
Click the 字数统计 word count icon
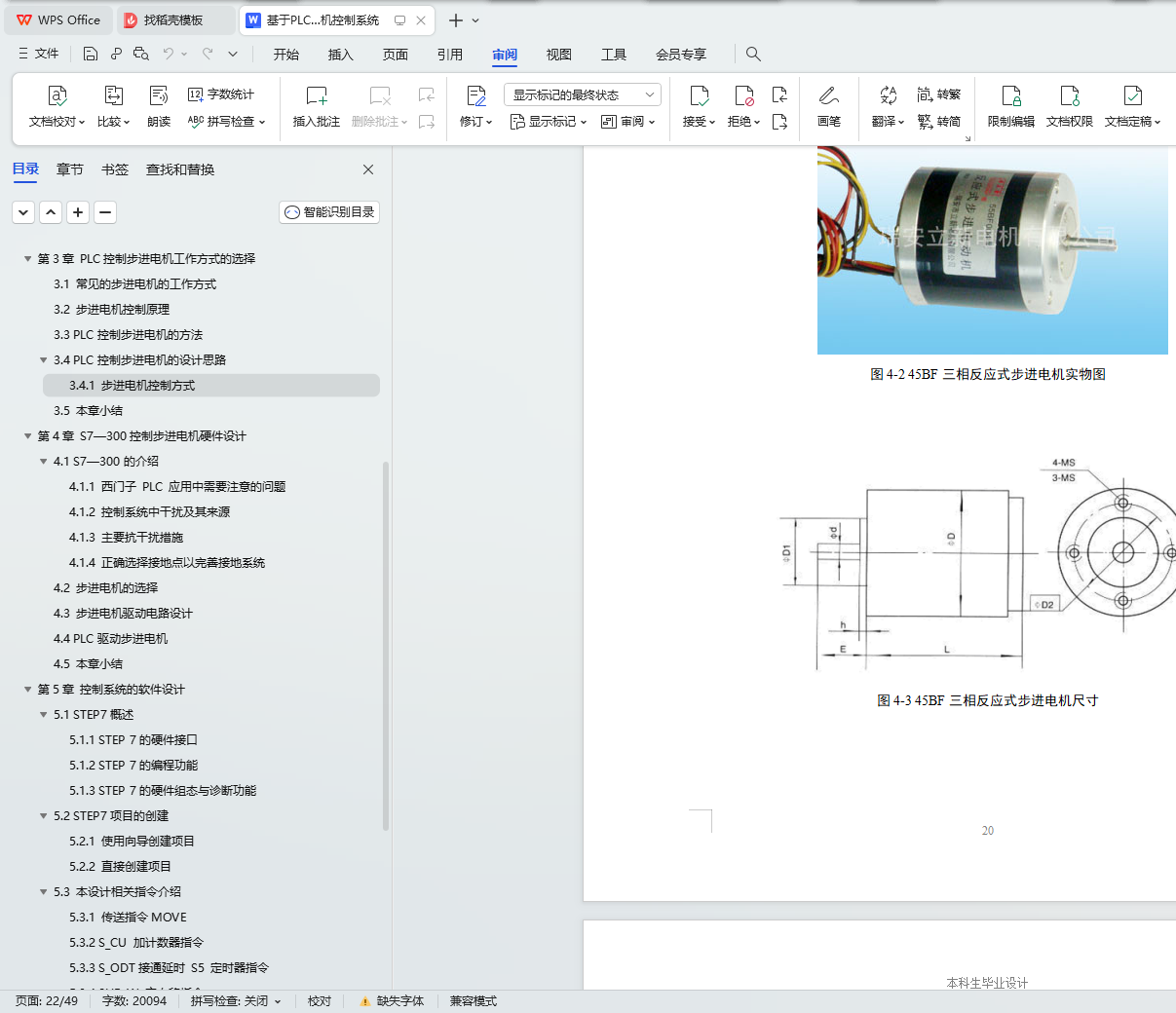(x=195, y=94)
